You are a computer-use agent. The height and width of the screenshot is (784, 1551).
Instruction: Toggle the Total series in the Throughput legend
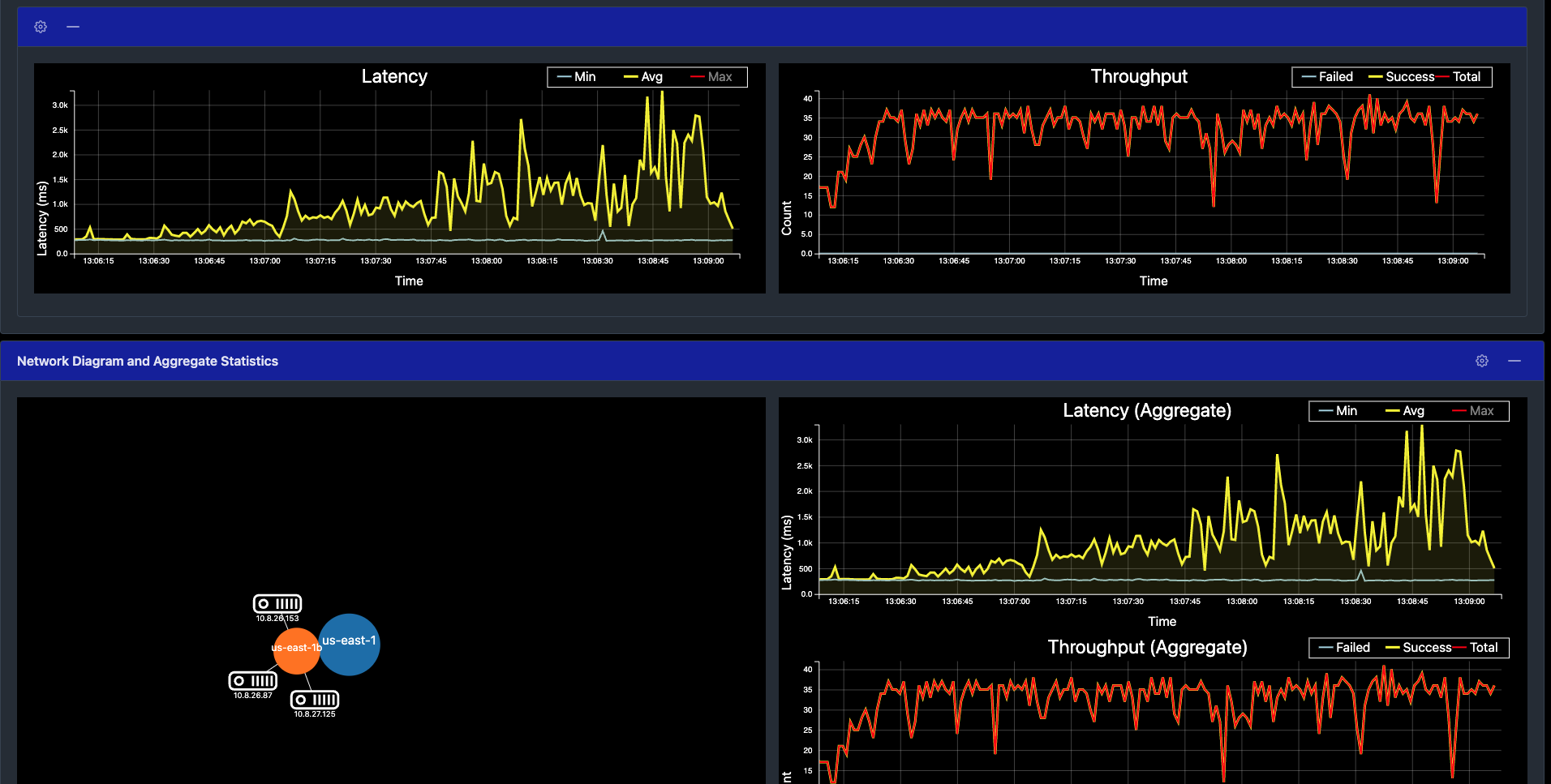[x=1468, y=76]
